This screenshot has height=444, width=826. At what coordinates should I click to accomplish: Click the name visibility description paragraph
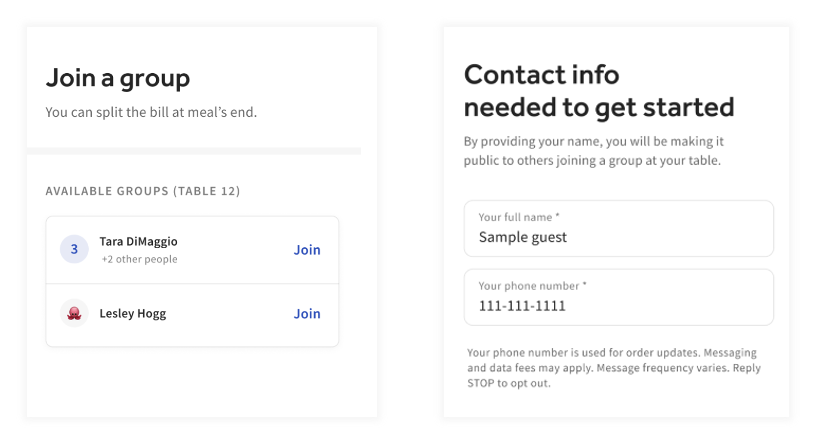click(596, 152)
